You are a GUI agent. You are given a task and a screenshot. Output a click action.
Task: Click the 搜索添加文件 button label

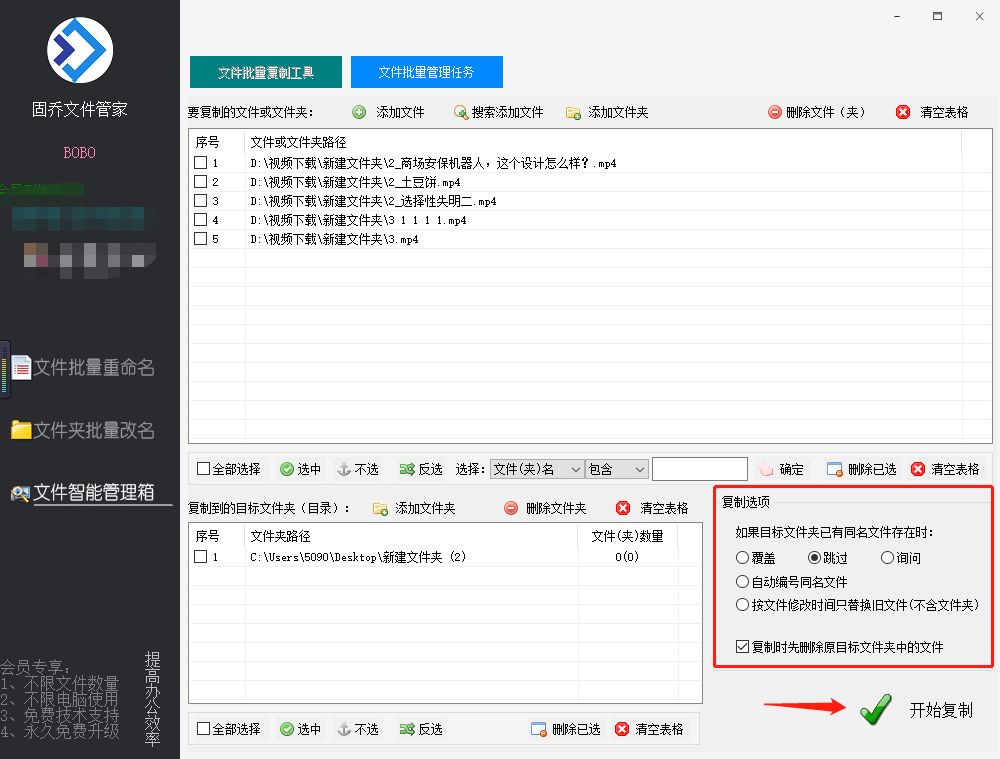tap(508, 112)
